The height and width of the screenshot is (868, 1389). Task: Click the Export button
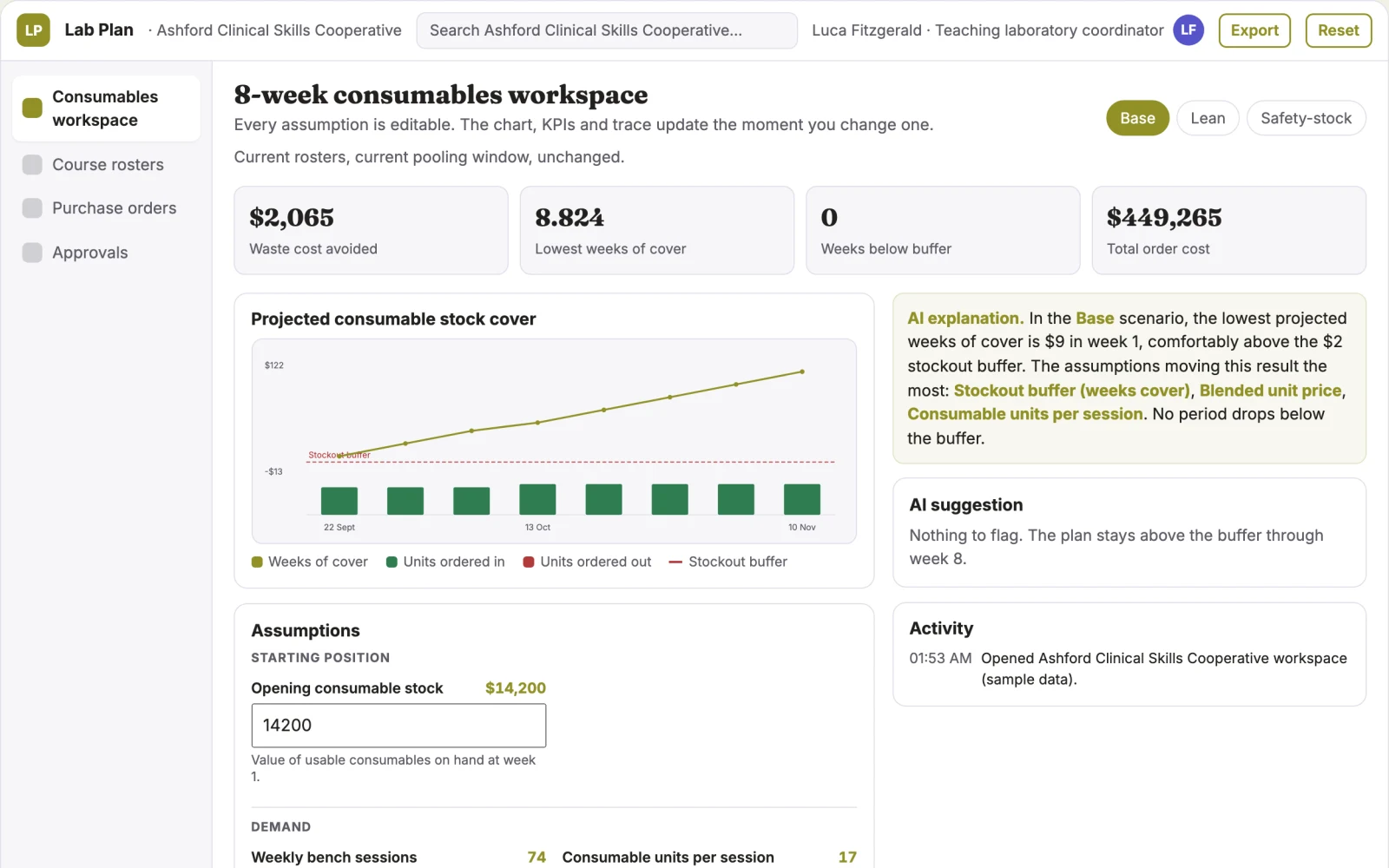[1254, 30]
